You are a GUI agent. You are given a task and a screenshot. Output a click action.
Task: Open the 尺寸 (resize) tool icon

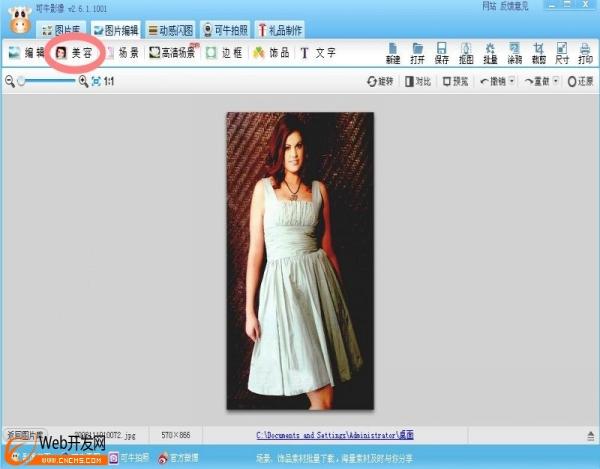pos(562,52)
